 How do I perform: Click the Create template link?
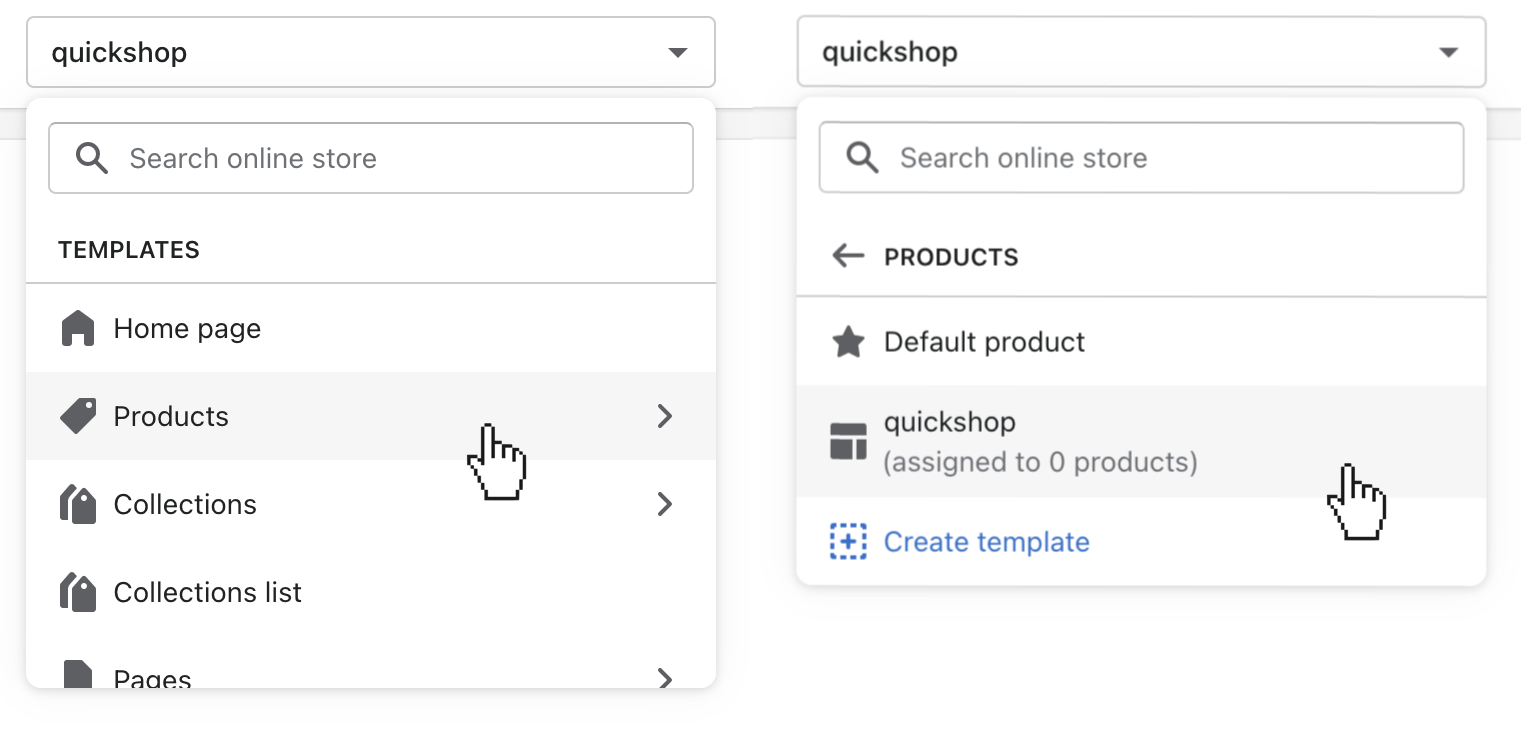tap(986, 541)
